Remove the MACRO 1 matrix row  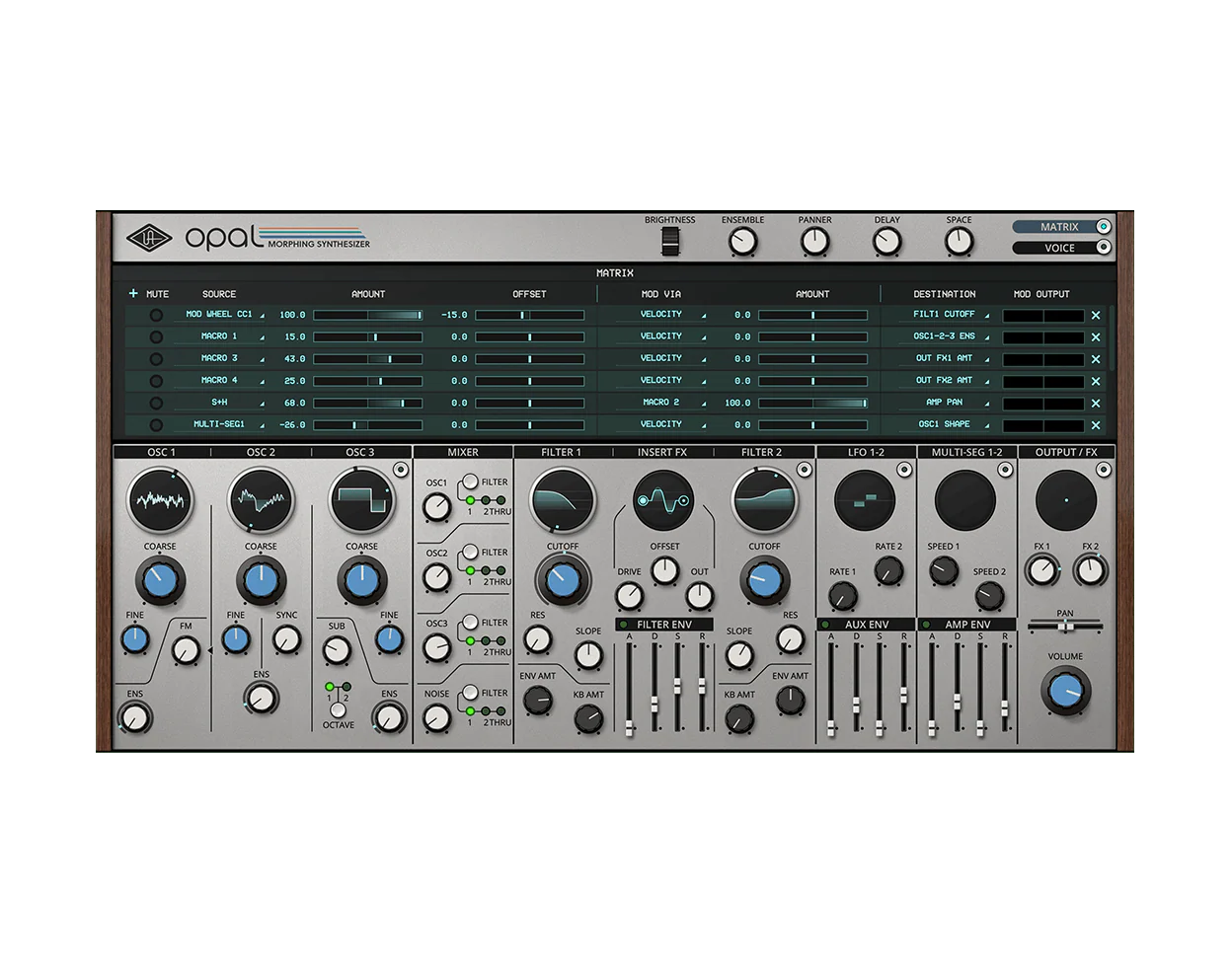coord(1095,337)
